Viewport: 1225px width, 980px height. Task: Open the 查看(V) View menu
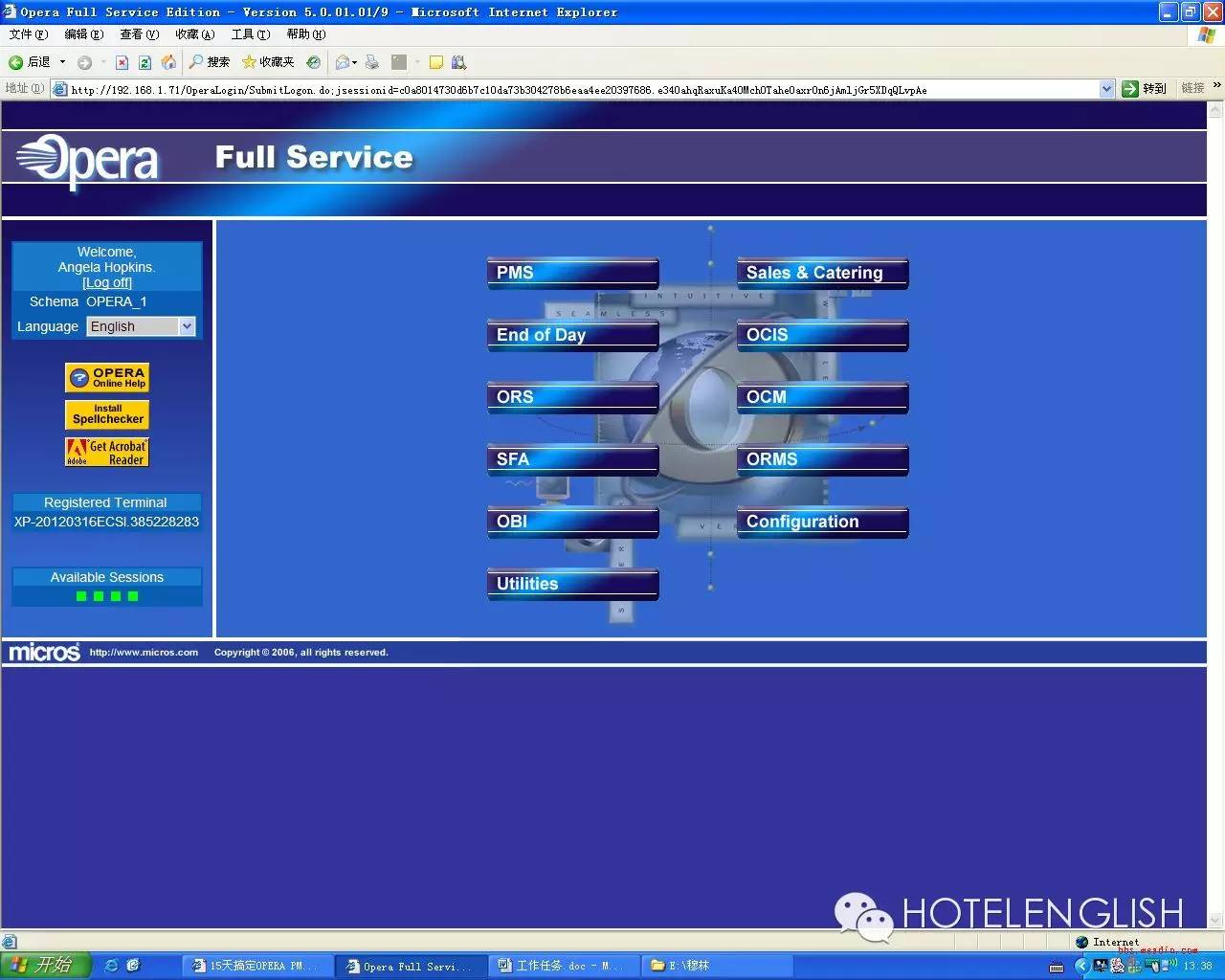(x=139, y=34)
